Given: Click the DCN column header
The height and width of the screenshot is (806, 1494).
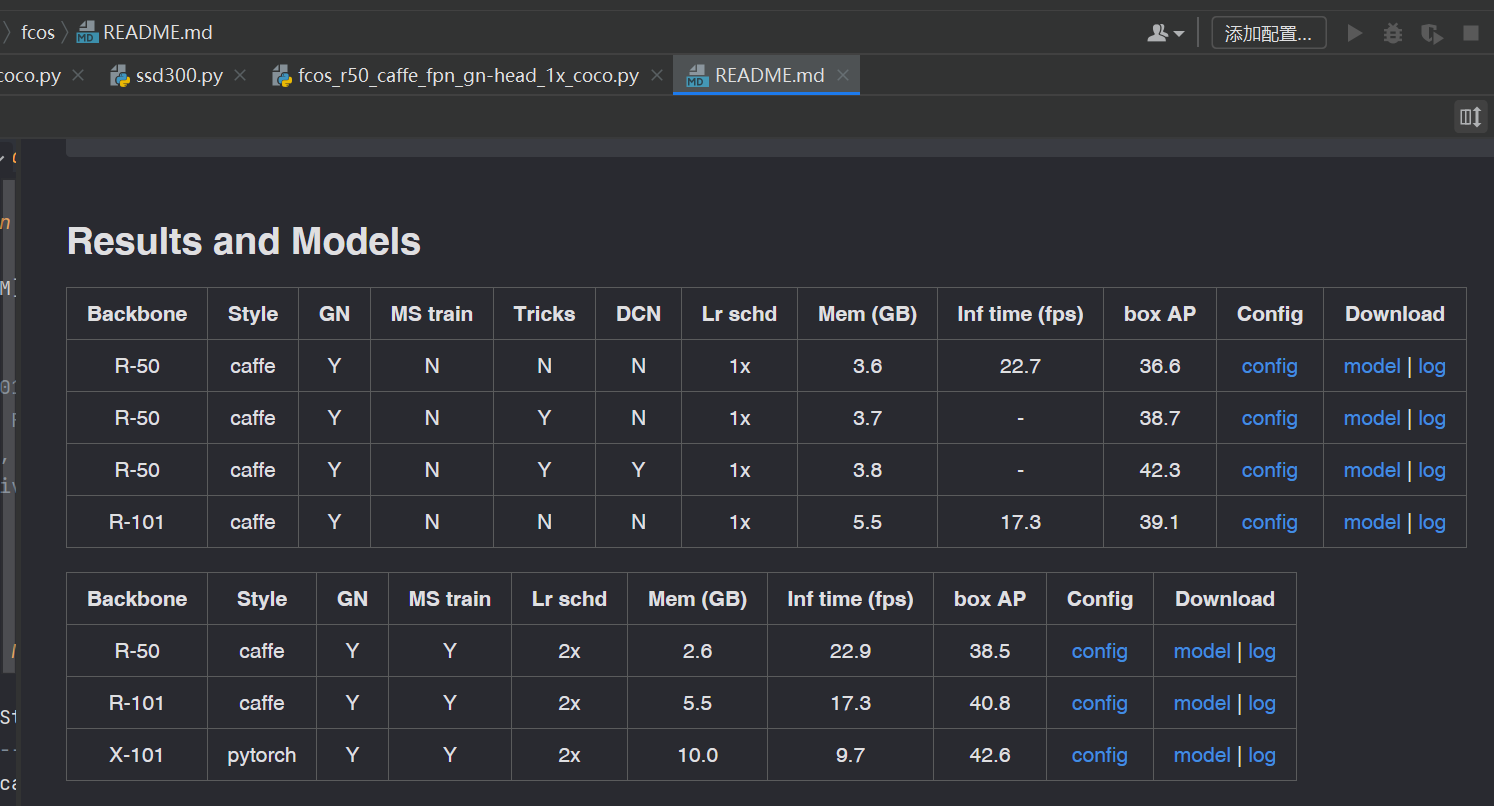Looking at the screenshot, I should click(638, 314).
